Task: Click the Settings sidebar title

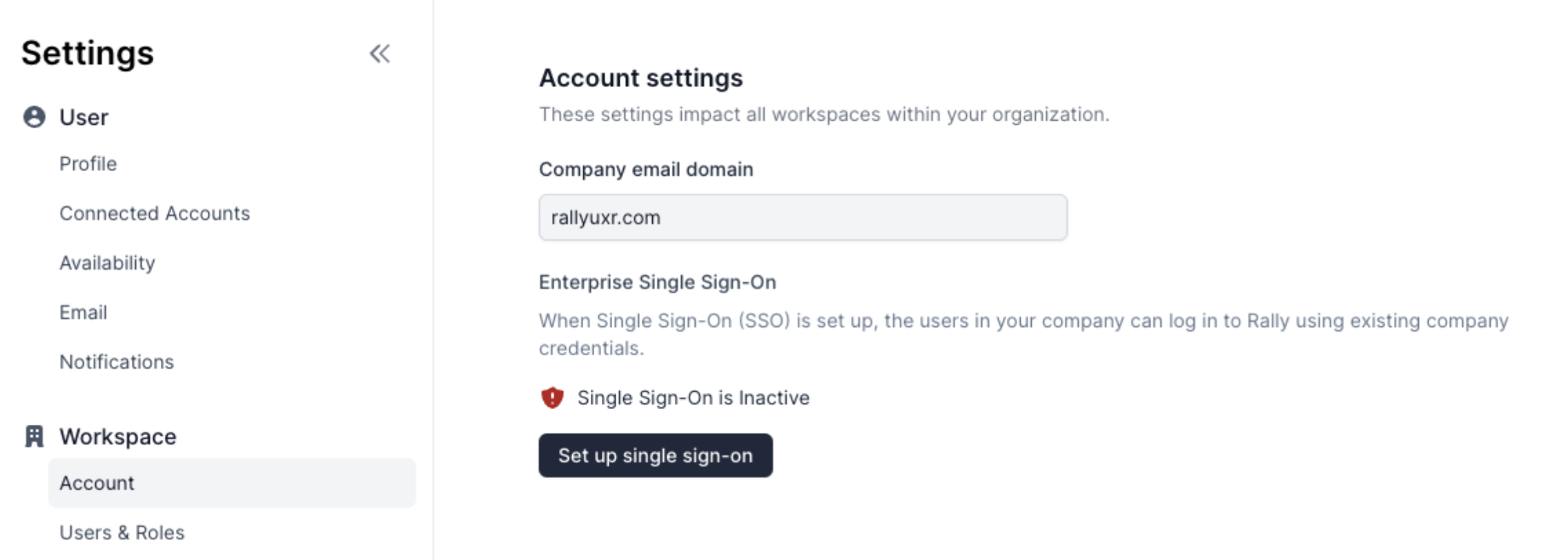Action: (88, 54)
